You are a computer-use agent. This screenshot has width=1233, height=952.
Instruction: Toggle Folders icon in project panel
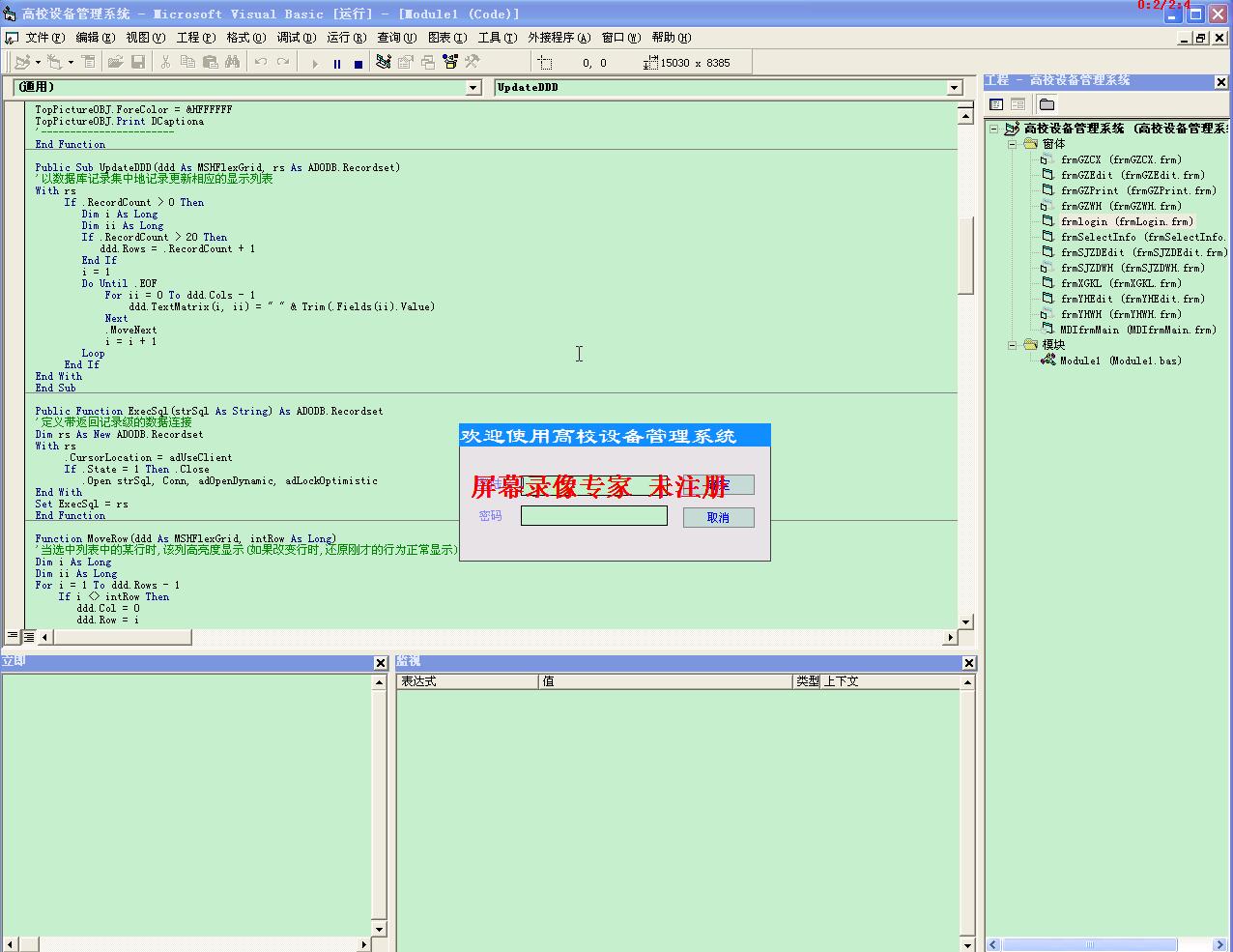click(x=1047, y=104)
